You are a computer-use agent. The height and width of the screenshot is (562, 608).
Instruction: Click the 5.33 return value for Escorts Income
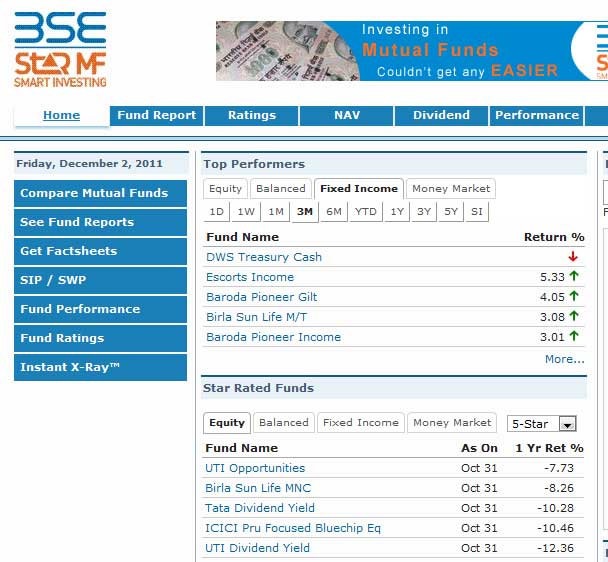[552, 277]
